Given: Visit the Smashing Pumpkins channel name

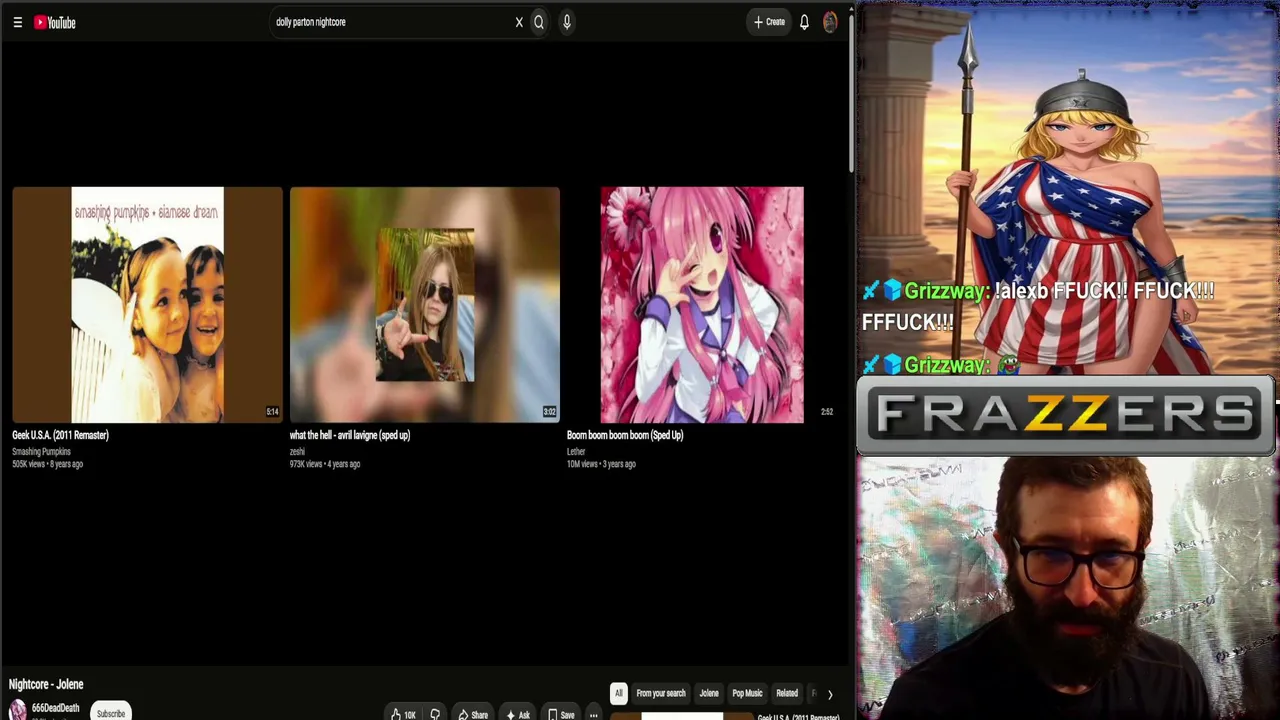Looking at the screenshot, I should tap(41, 452).
